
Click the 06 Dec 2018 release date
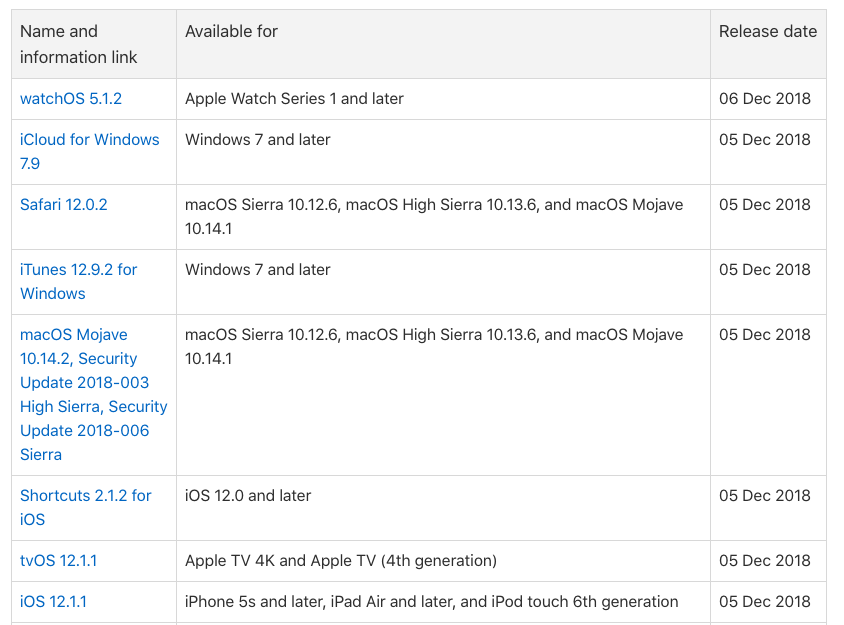tap(765, 99)
